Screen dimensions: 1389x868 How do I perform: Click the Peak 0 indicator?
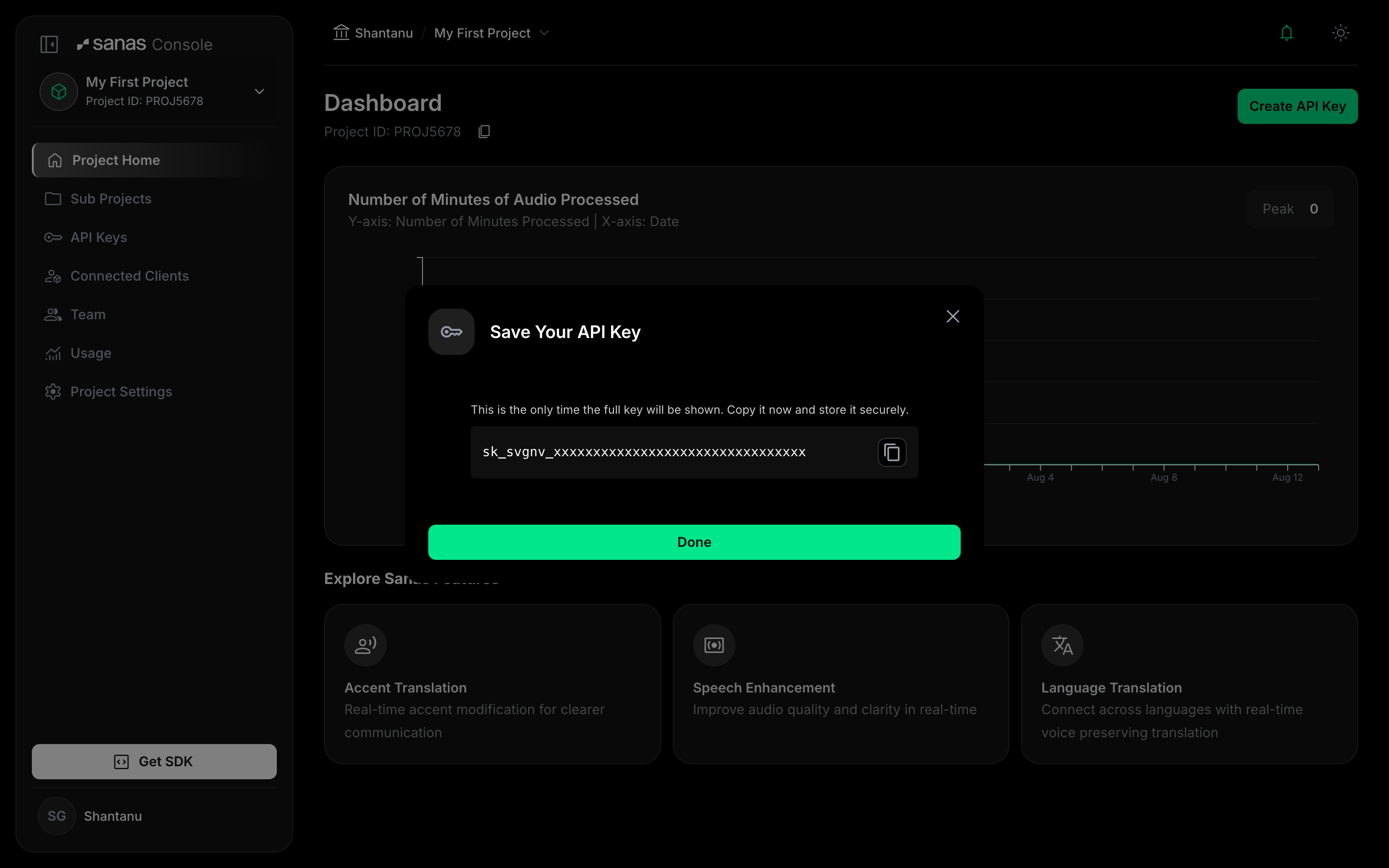click(x=1290, y=209)
